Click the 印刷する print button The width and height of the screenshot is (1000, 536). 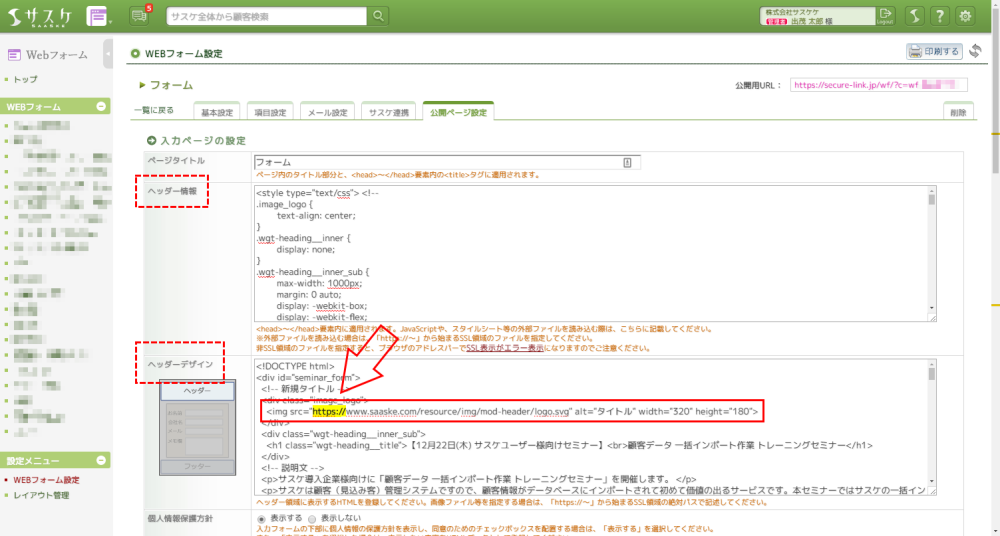tap(933, 52)
